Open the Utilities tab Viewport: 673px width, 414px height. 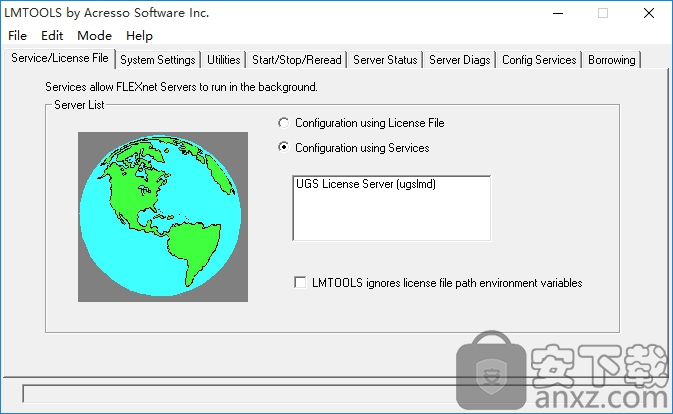(x=224, y=60)
